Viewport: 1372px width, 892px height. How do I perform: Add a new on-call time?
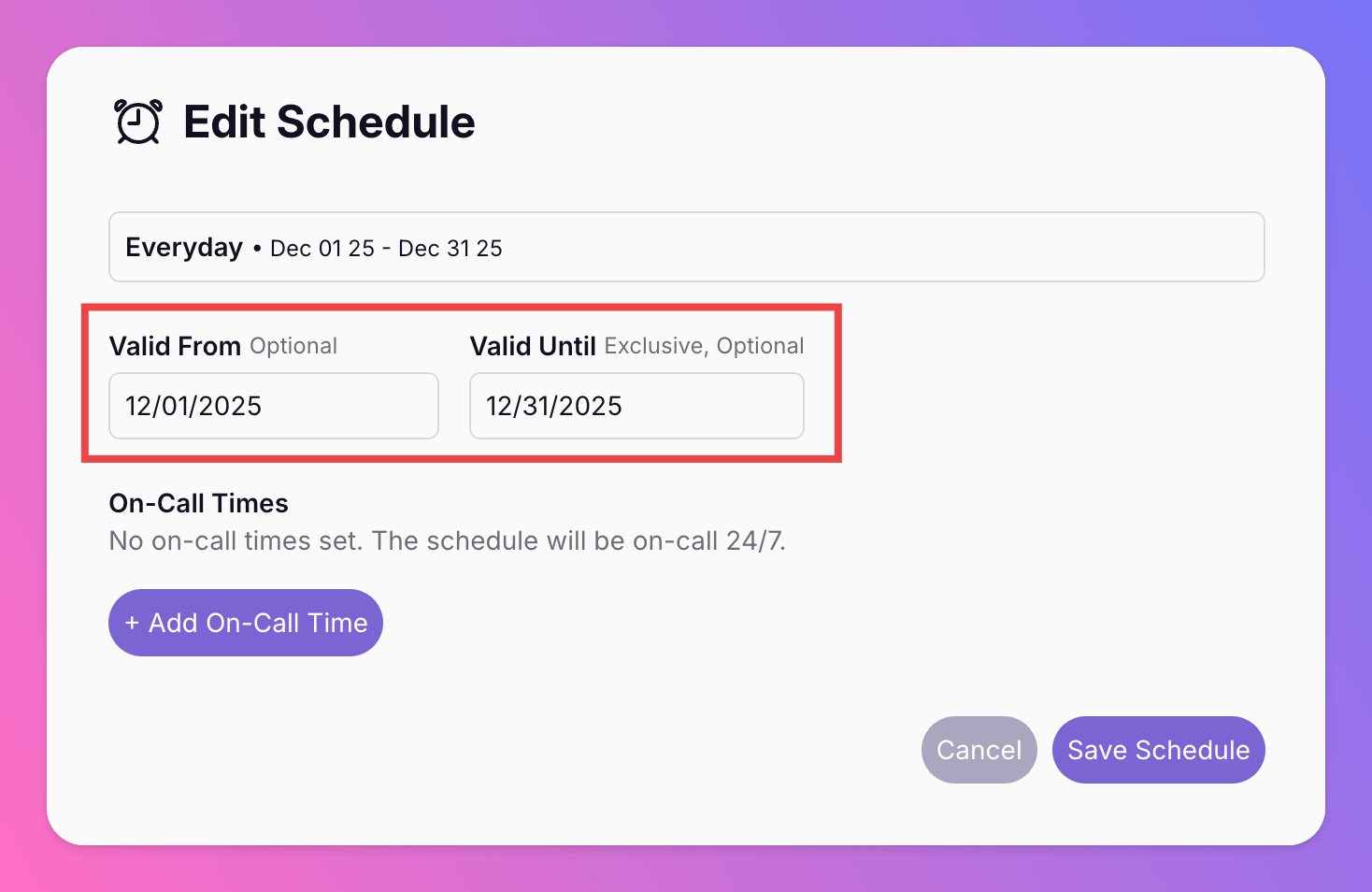tap(246, 623)
